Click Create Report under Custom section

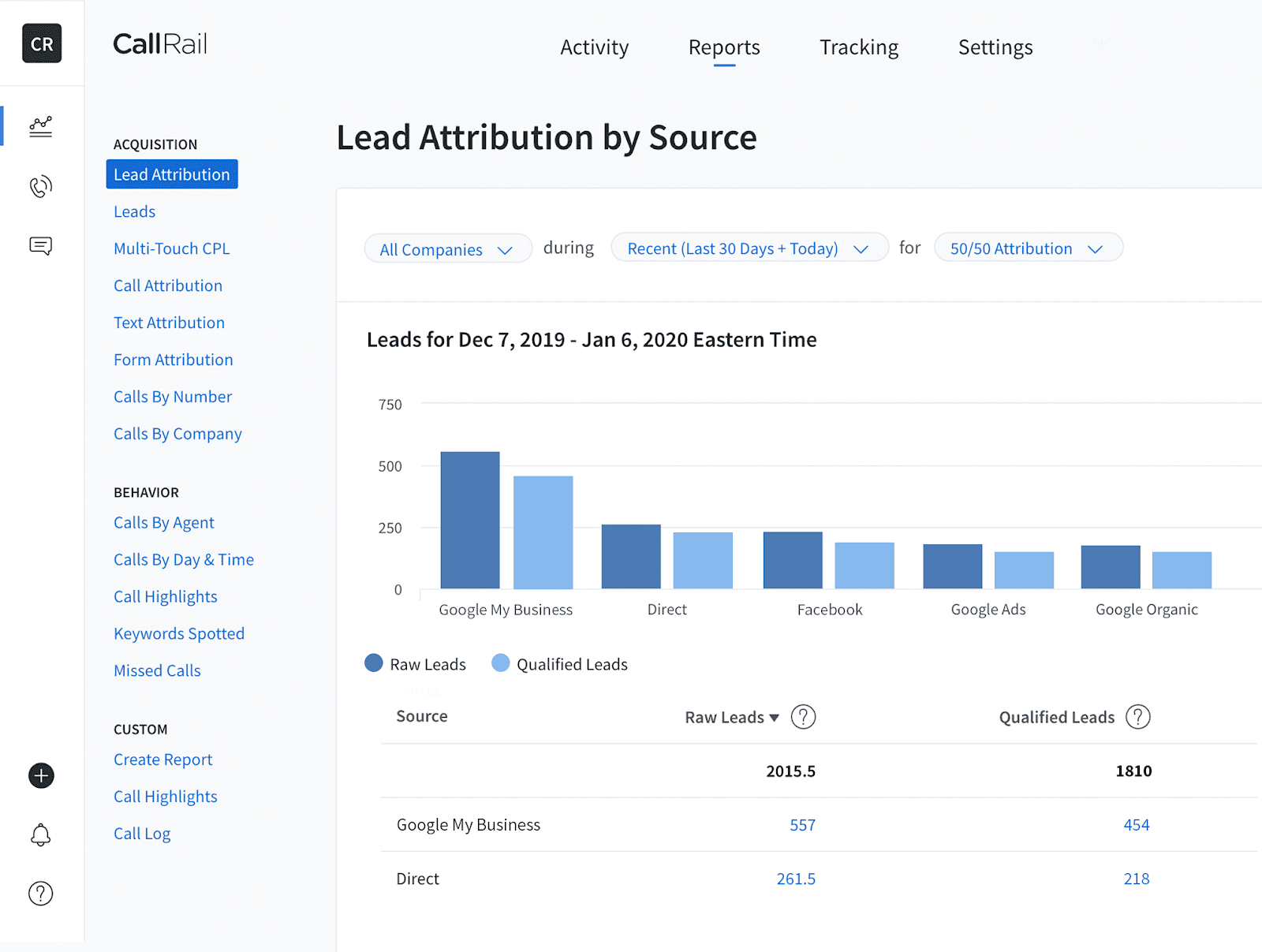162,759
